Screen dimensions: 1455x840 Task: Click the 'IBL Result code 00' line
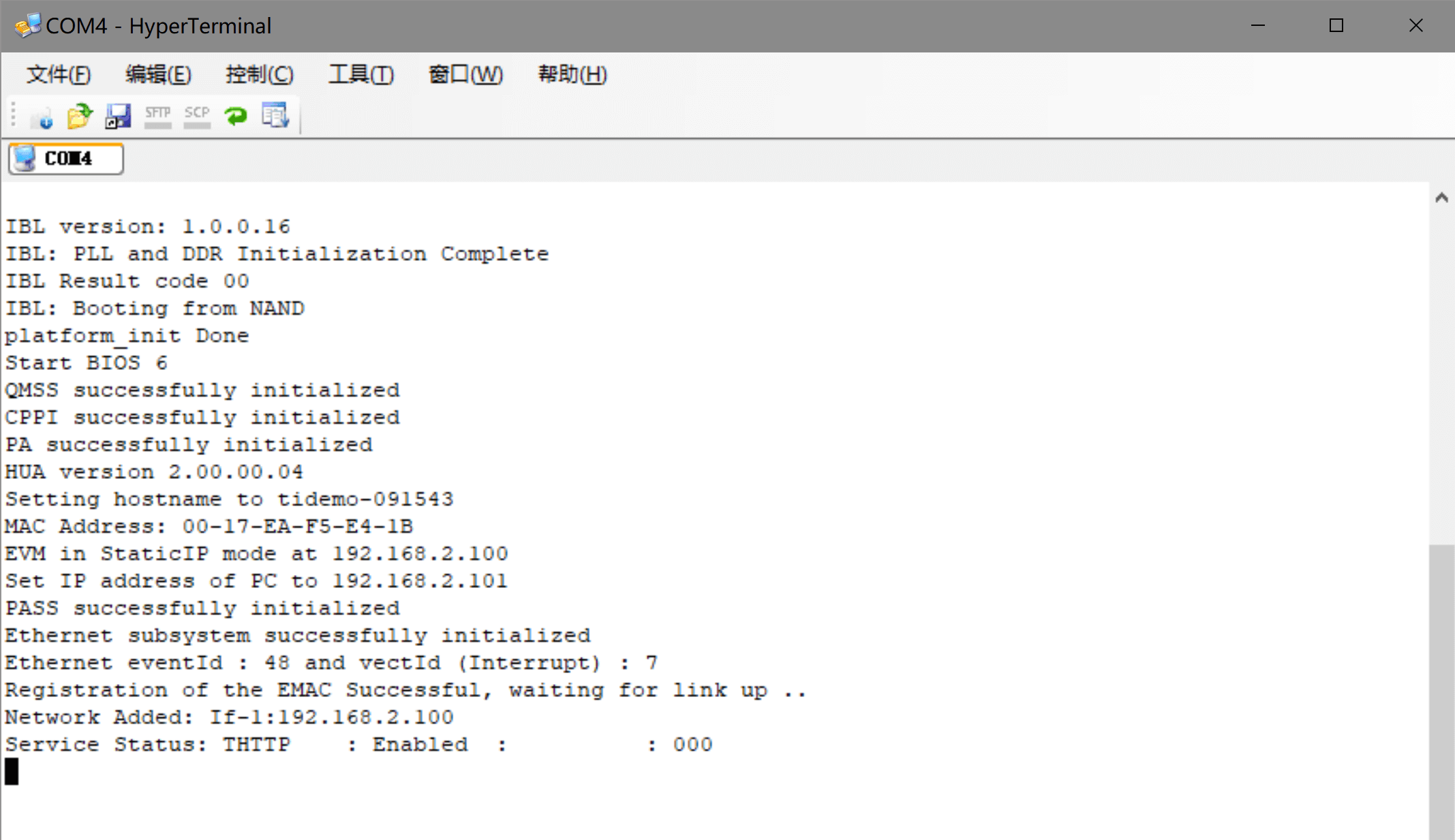[x=127, y=281]
